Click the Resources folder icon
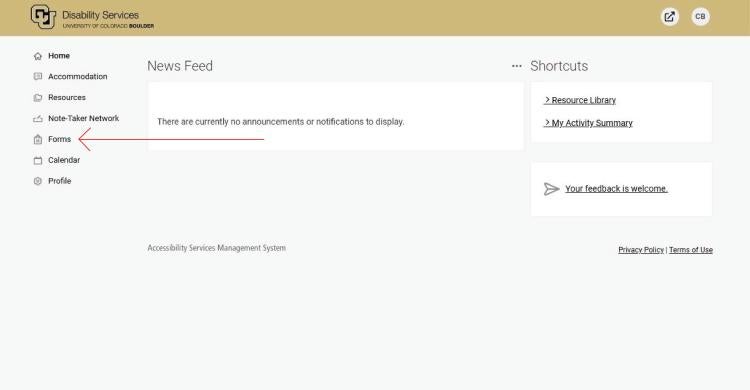The height and width of the screenshot is (390, 750). click(x=38, y=98)
